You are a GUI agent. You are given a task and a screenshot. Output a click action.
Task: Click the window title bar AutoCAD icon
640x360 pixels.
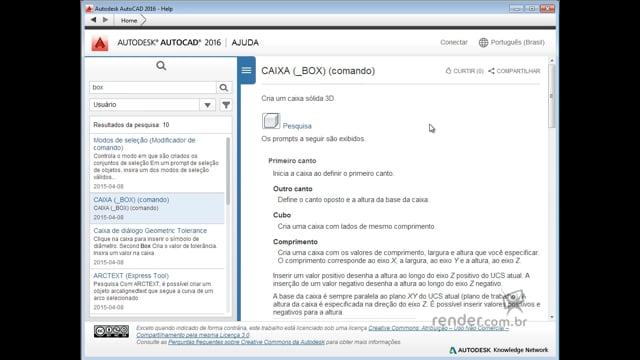(x=89, y=9)
